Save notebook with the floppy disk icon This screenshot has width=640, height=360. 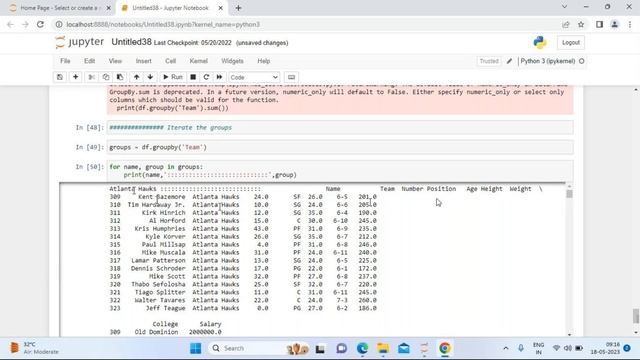[x=60, y=77]
